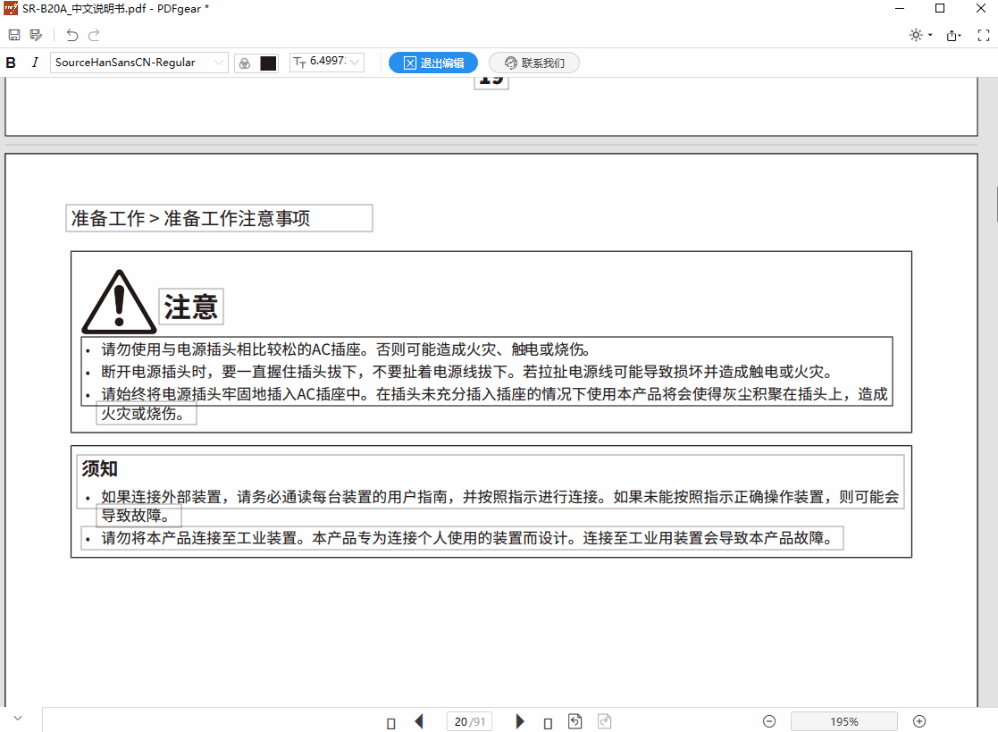Image resolution: width=998 pixels, height=732 pixels.
Task: Zoom out with the minus button
Action: coord(769,721)
